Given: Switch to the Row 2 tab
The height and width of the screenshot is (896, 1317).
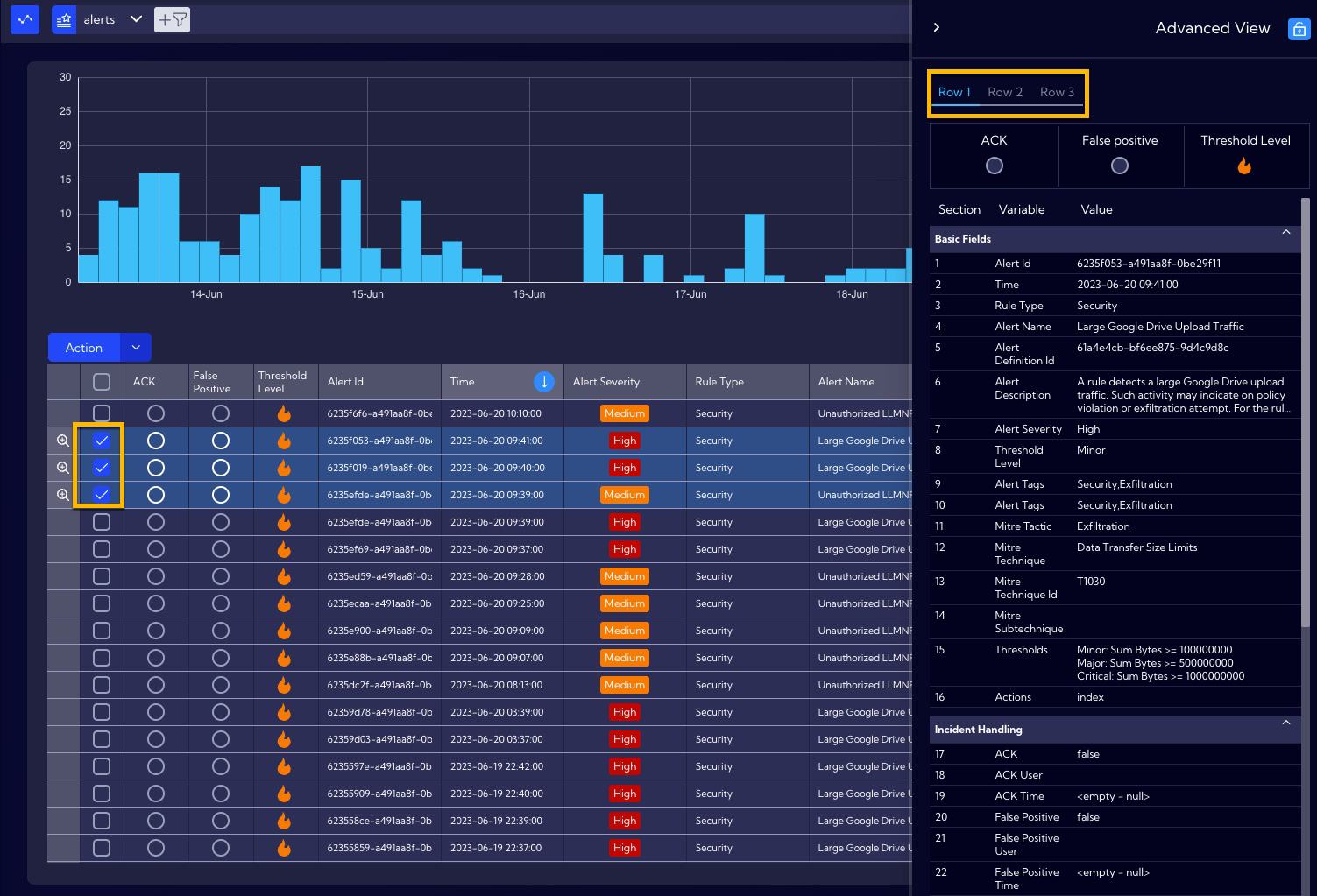Looking at the screenshot, I should pos(1005,92).
